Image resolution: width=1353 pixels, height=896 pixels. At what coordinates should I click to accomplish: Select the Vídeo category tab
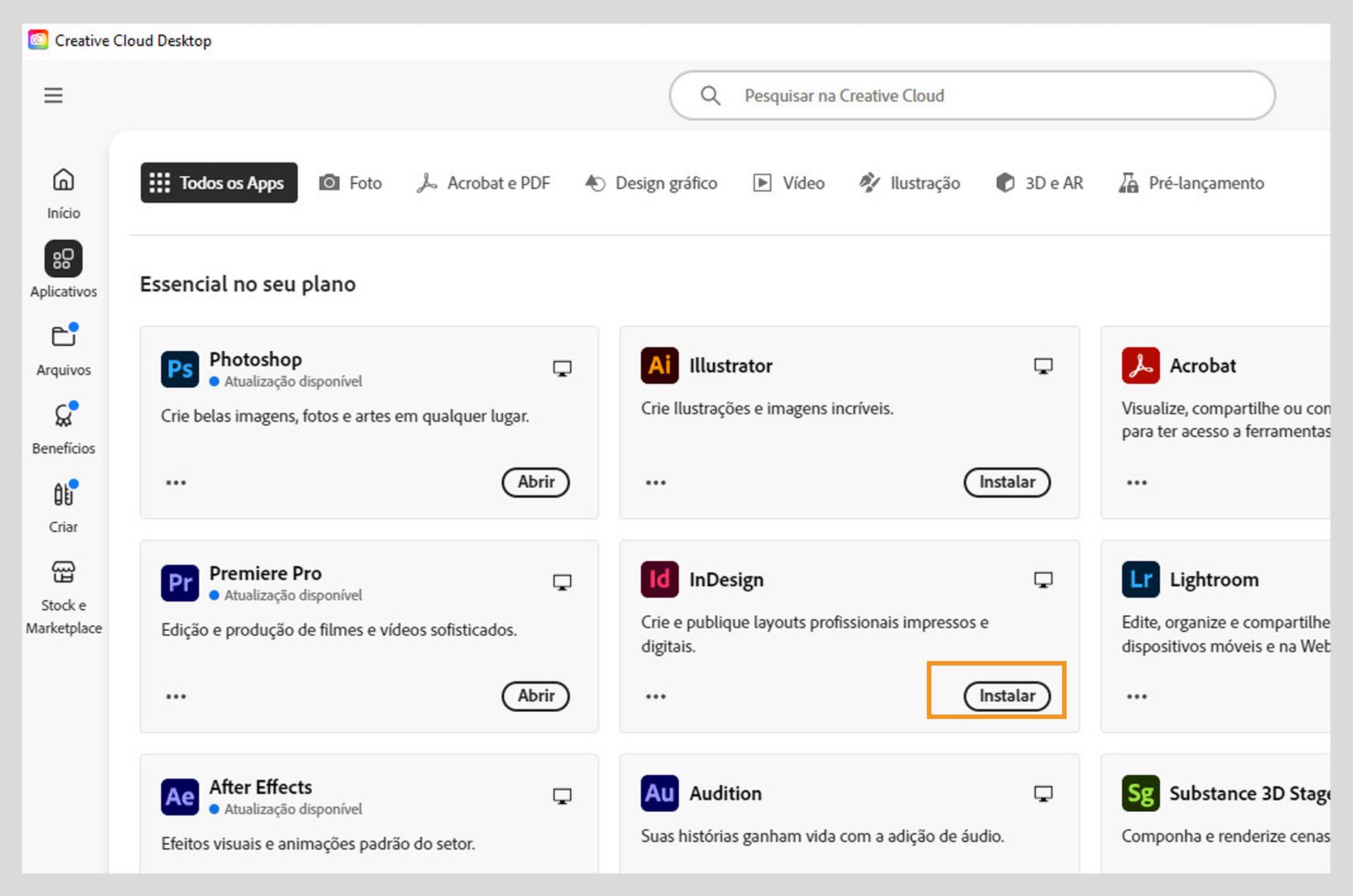[789, 183]
